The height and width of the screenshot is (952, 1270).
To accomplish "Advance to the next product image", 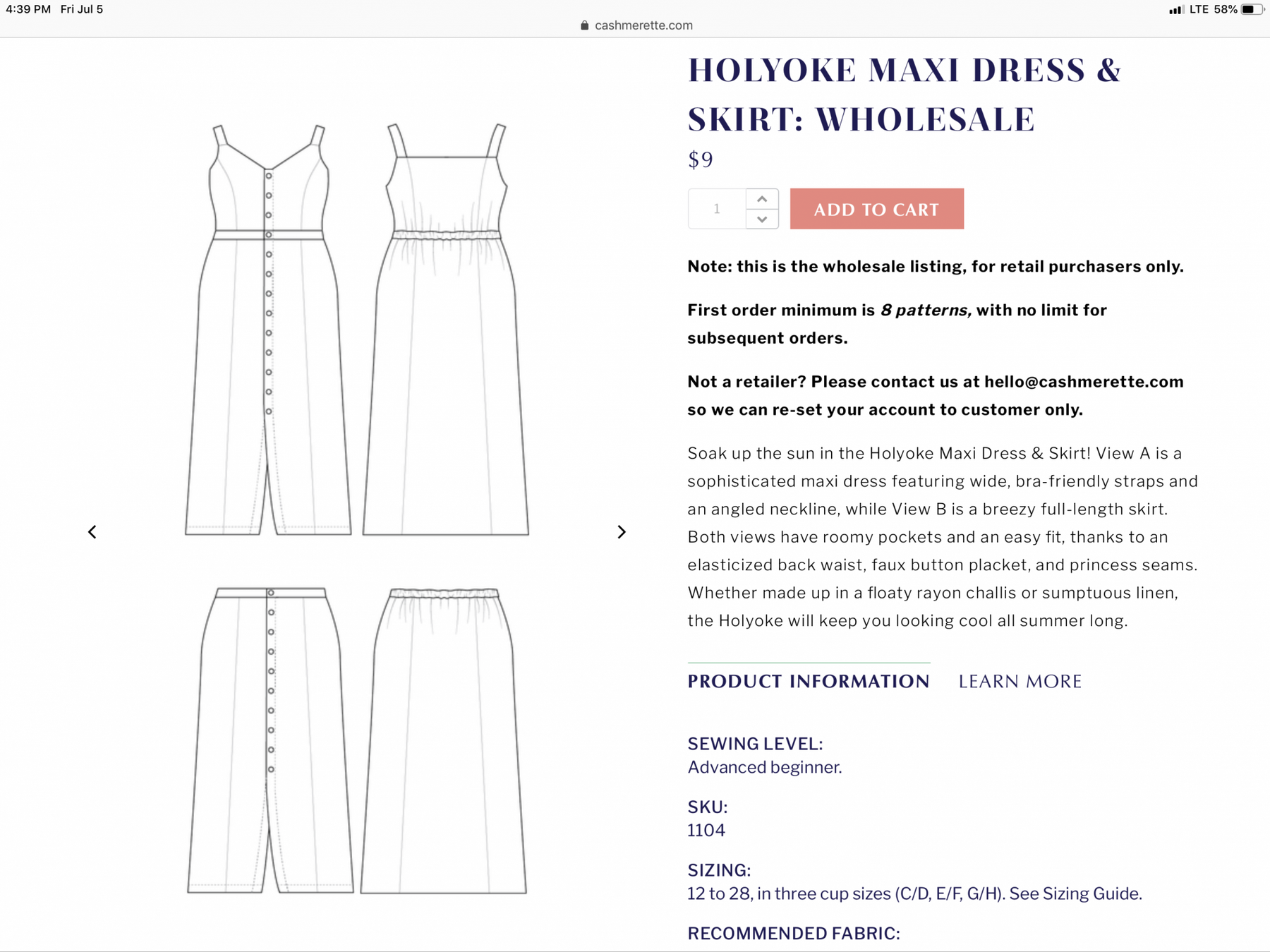I will [x=621, y=532].
